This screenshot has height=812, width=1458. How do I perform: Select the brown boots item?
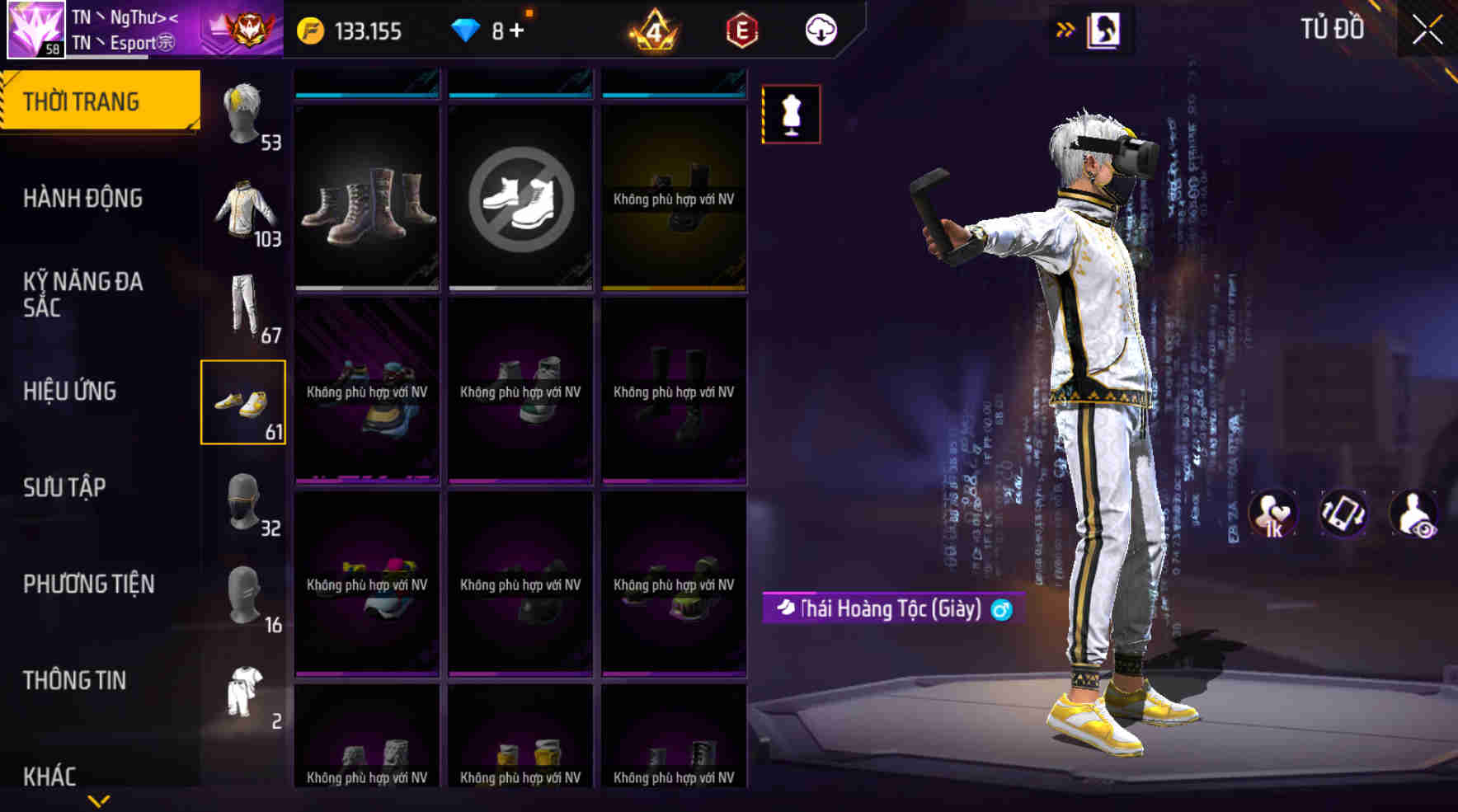click(x=367, y=198)
